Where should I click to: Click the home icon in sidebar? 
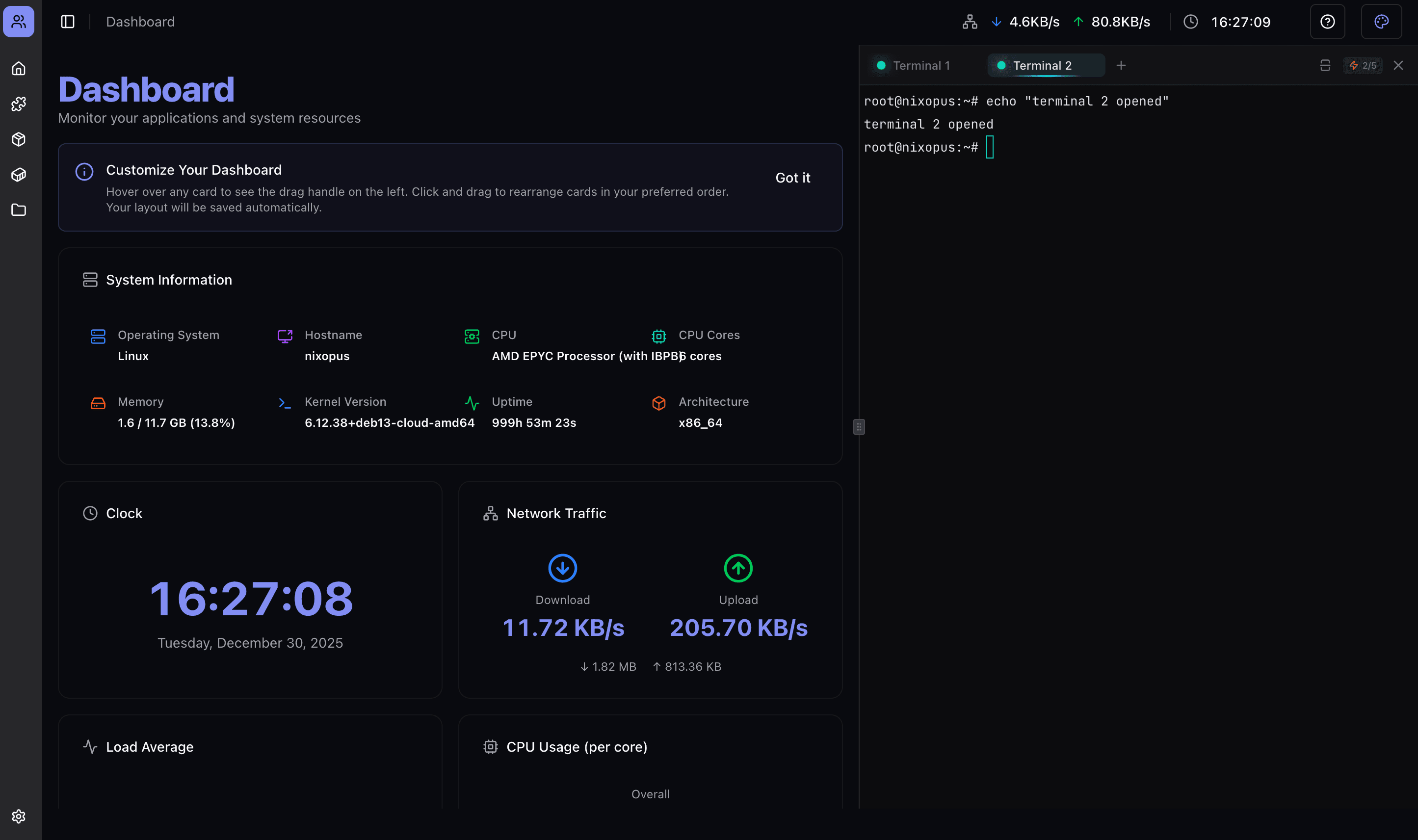[19, 69]
